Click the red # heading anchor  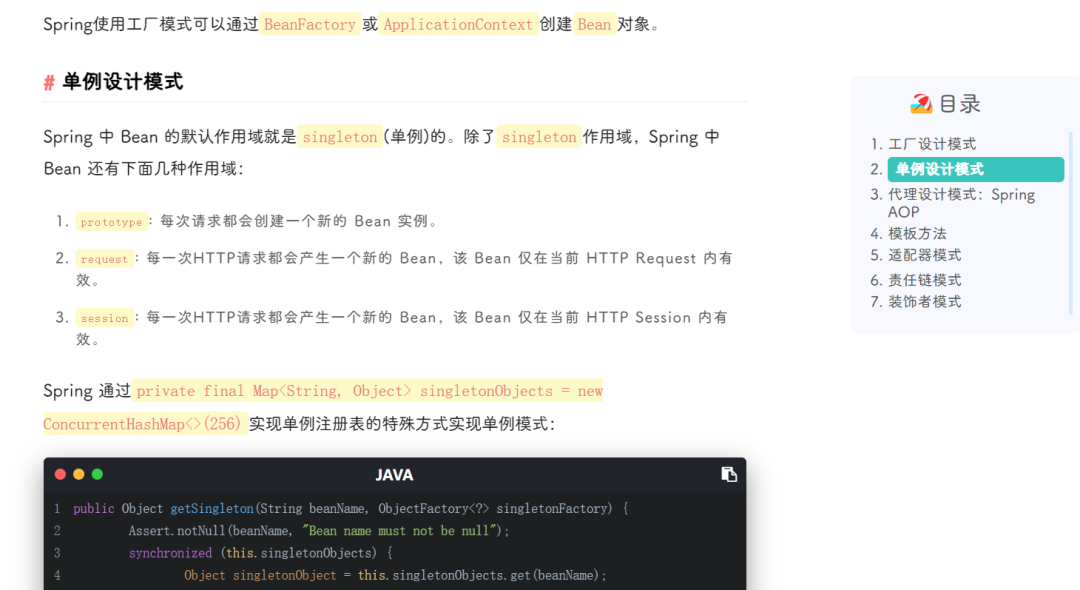(49, 83)
